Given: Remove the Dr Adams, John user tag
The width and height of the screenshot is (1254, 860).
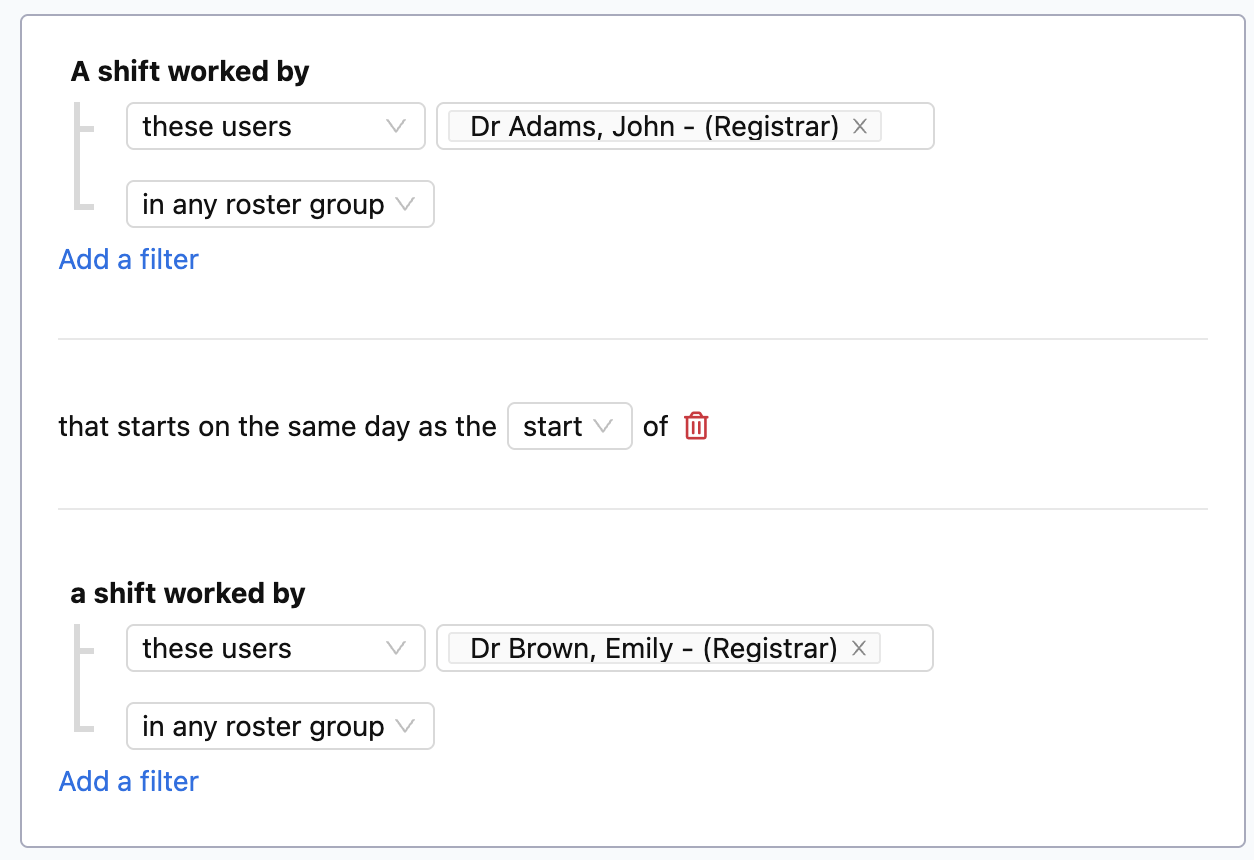Looking at the screenshot, I should (x=859, y=126).
